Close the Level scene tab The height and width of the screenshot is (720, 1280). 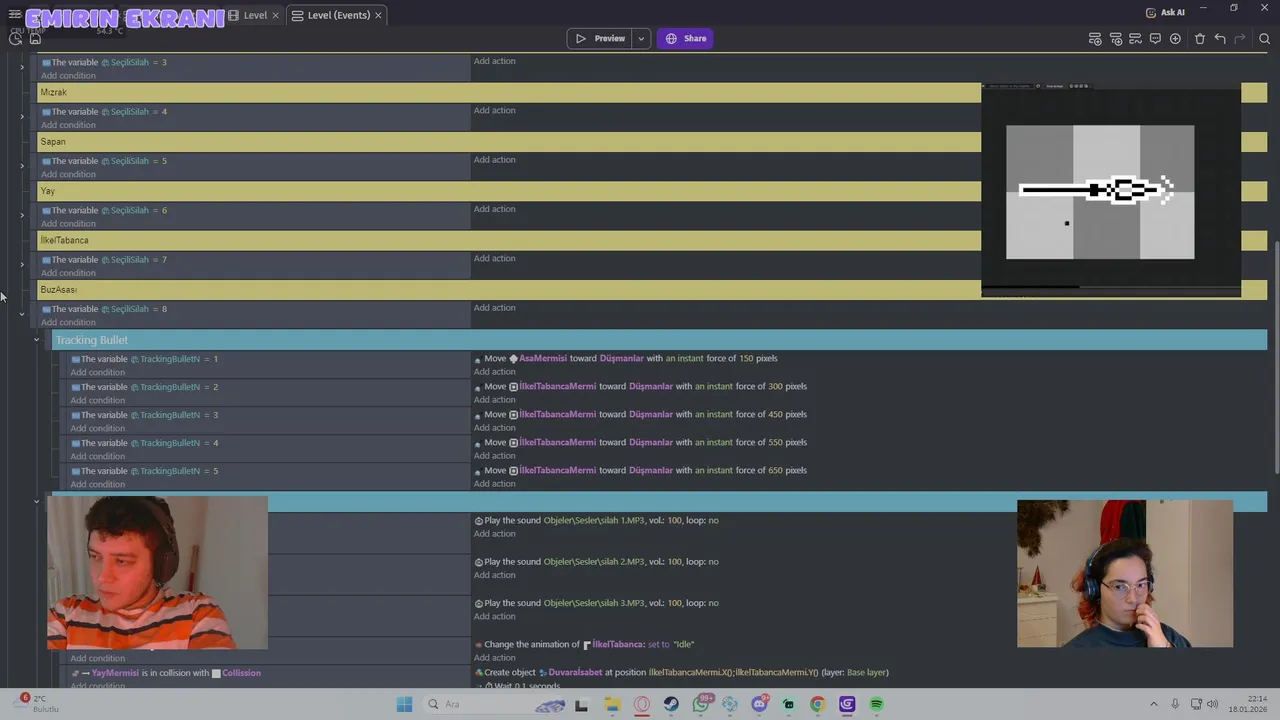(277, 15)
